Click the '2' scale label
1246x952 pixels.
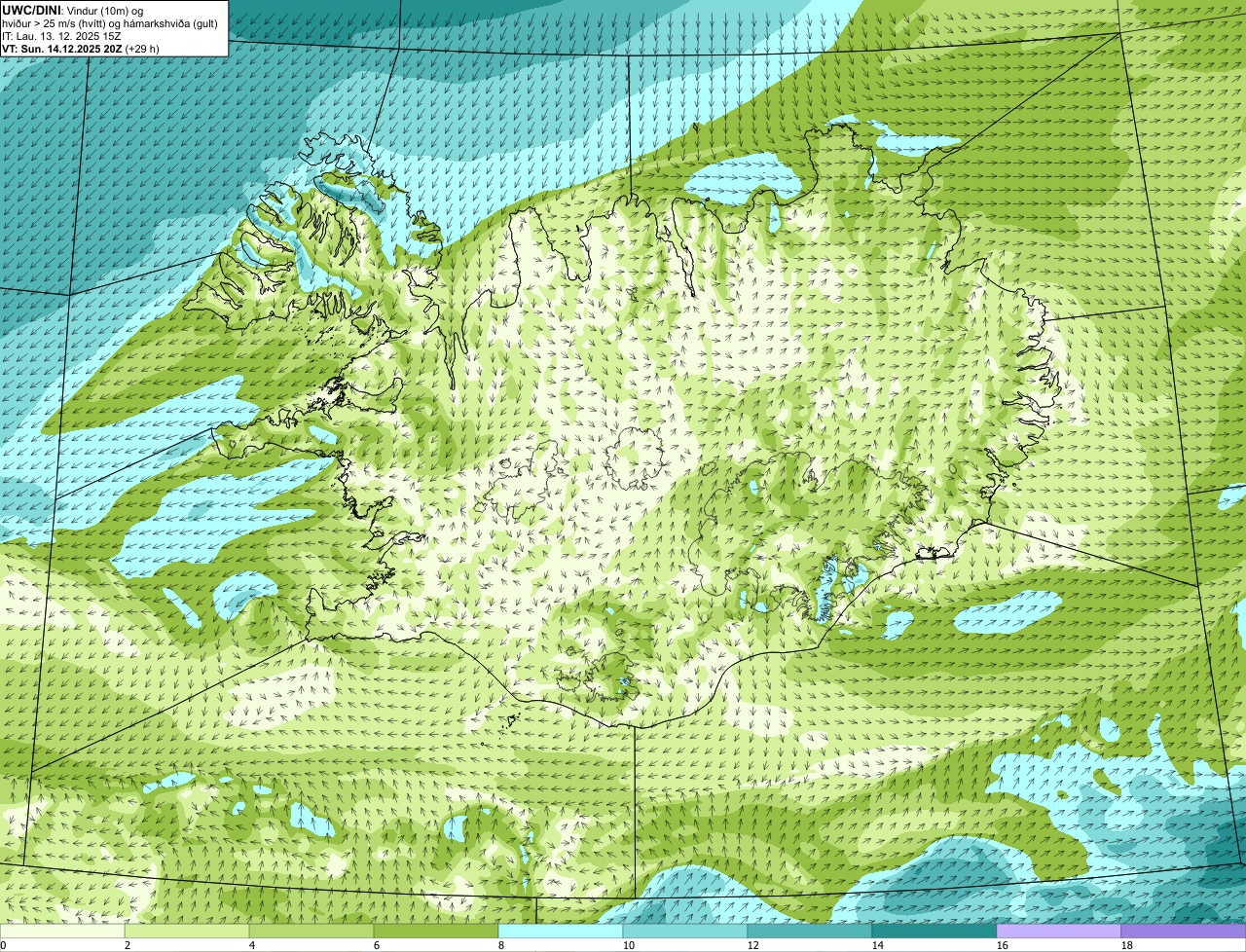tap(128, 945)
